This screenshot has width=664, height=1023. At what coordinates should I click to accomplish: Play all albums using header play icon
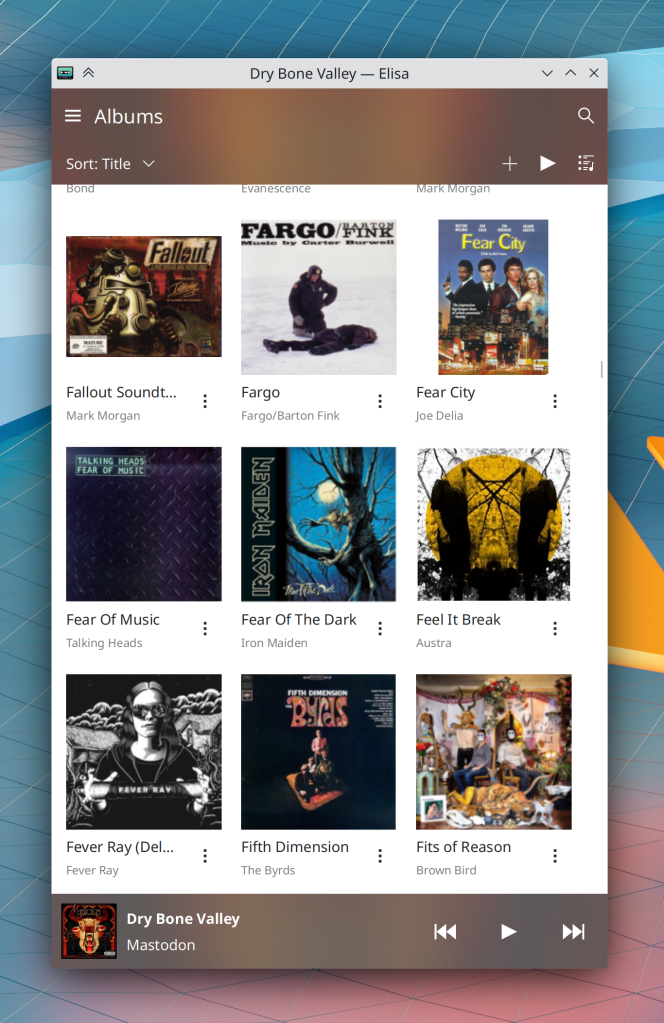(547, 163)
